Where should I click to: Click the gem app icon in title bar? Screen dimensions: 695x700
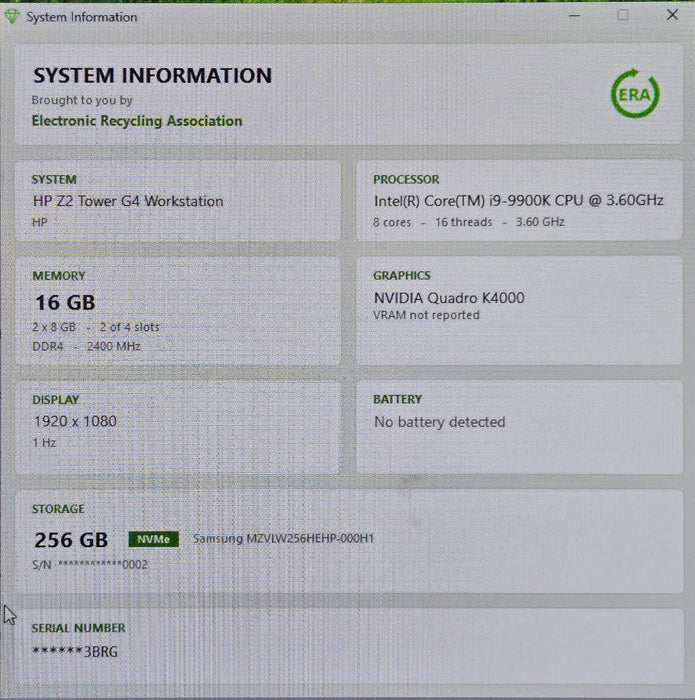coord(12,17)
